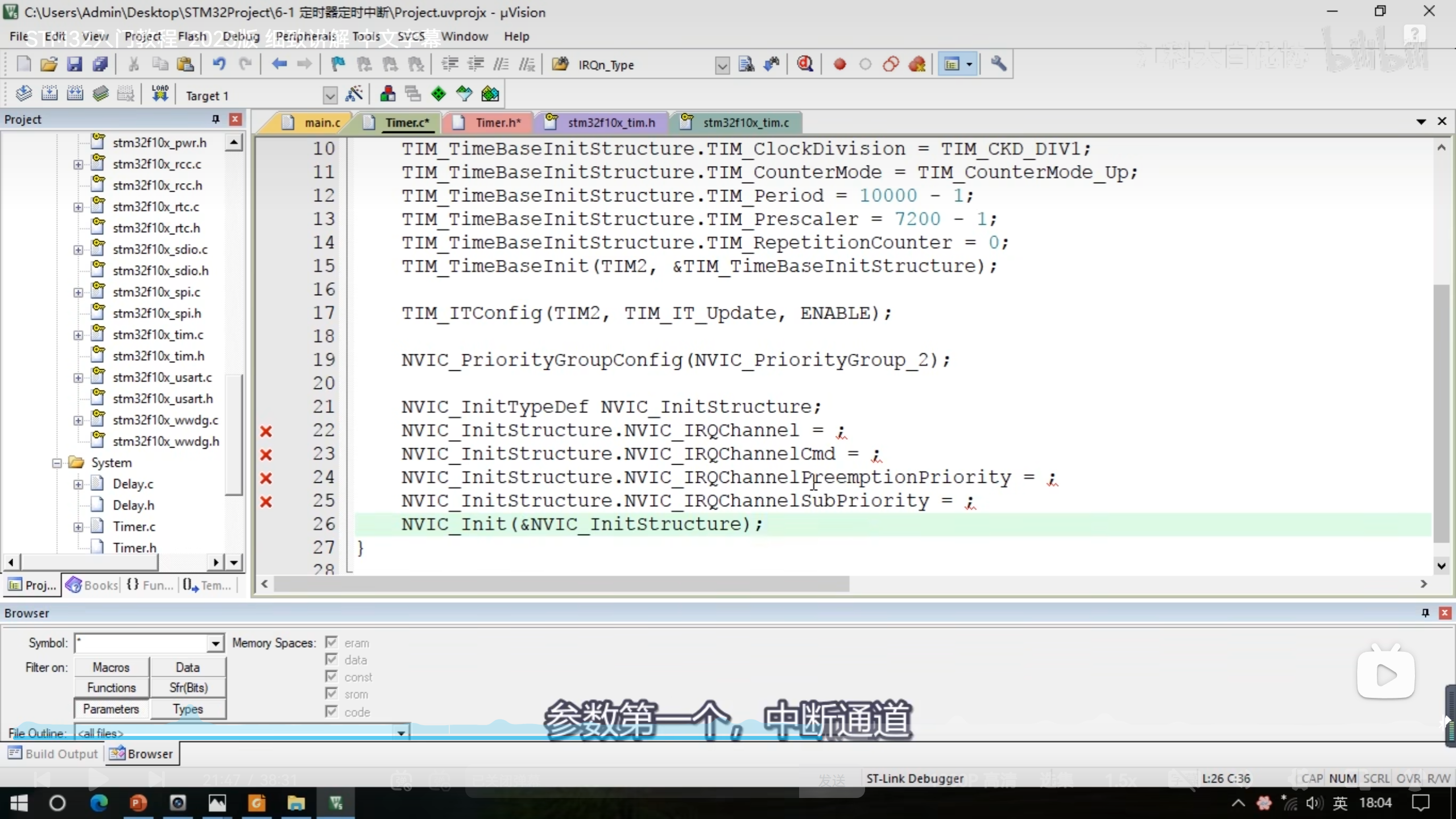Collapse the System folder in project tree
Viewport: 1456px width, 819px height.
(57, 463)
